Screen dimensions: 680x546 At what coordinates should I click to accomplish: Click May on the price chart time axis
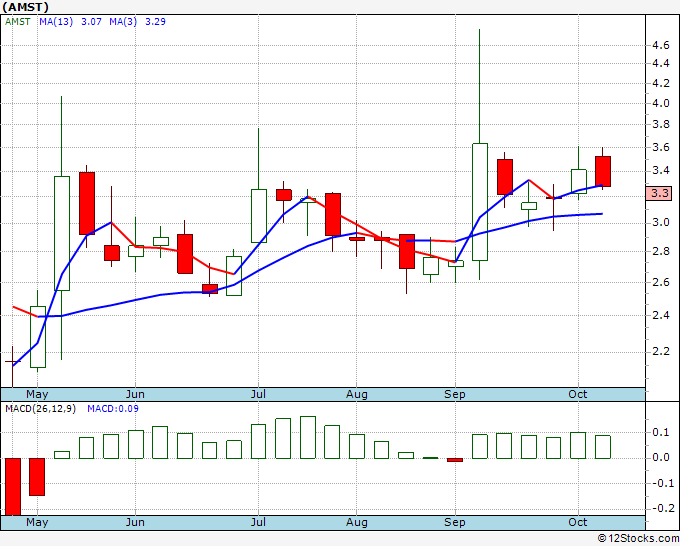[x=37, y=394]
